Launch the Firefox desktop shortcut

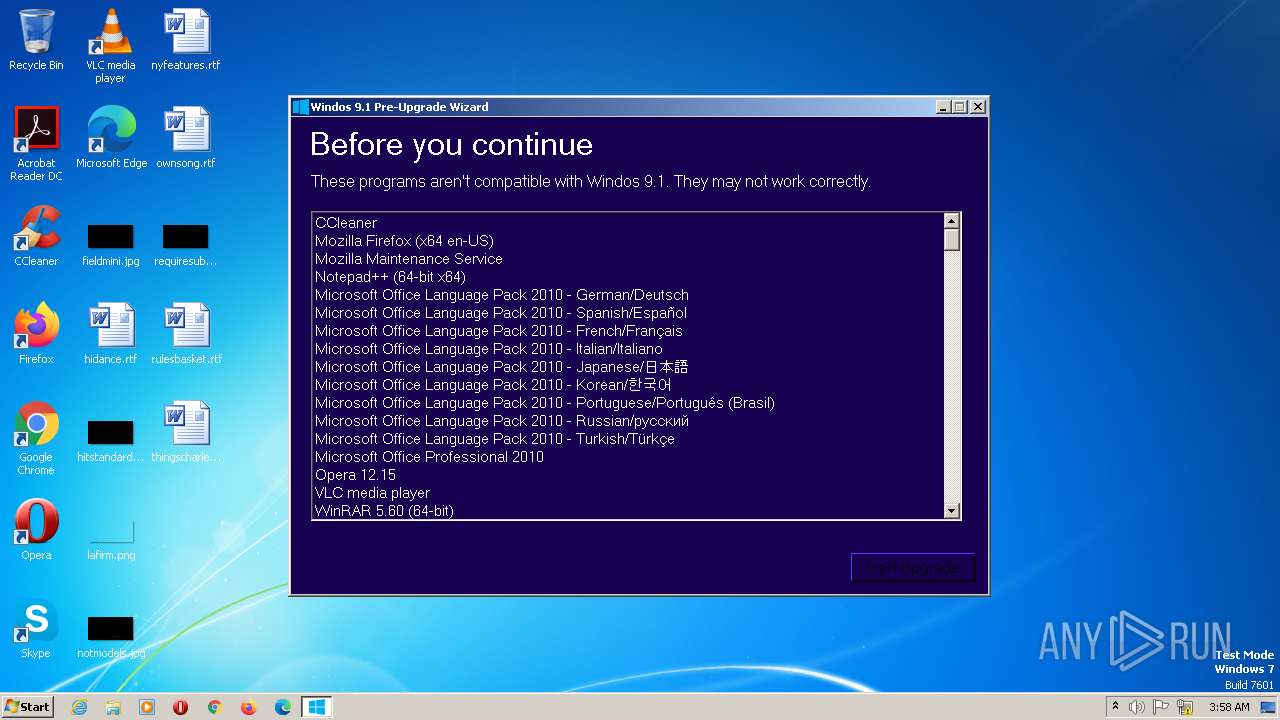tap(36, 334)
